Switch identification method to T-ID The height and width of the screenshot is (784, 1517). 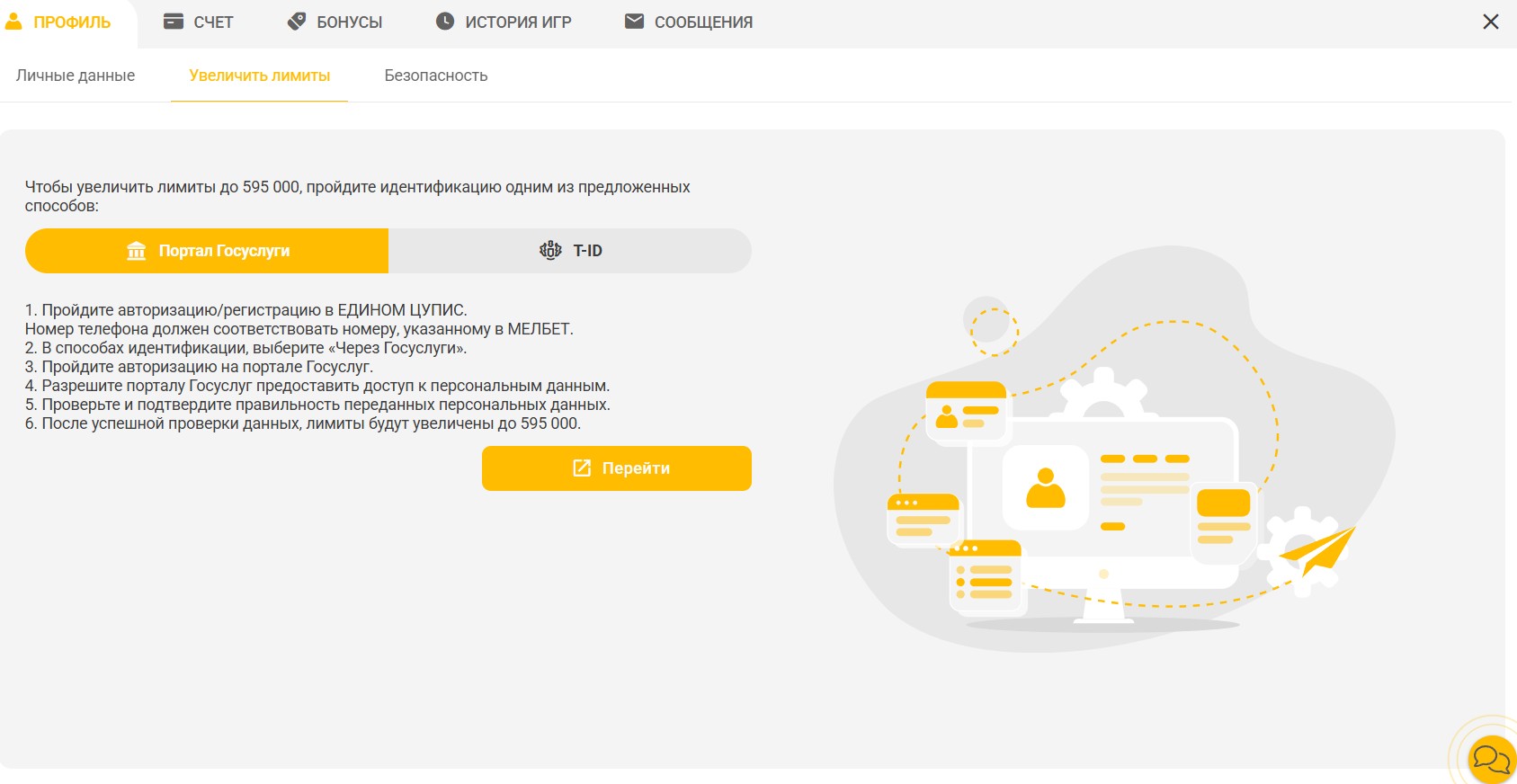[x=570, y=251]
